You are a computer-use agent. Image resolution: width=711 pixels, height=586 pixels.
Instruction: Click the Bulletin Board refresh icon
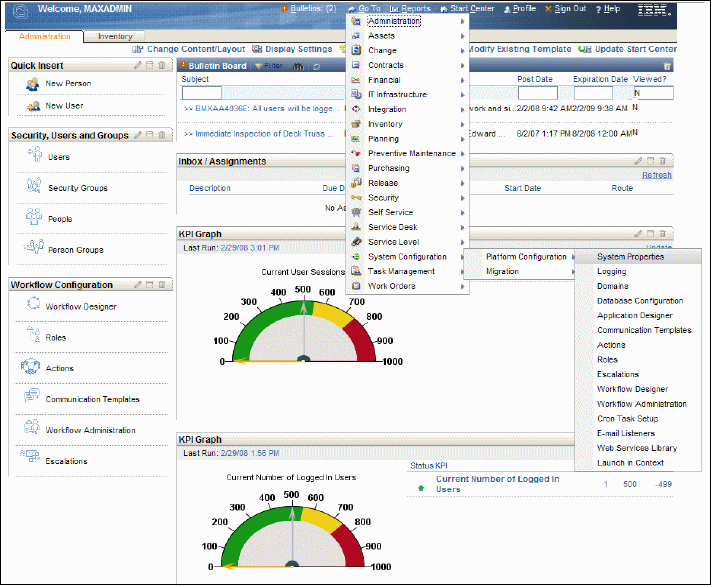point(317,66)
